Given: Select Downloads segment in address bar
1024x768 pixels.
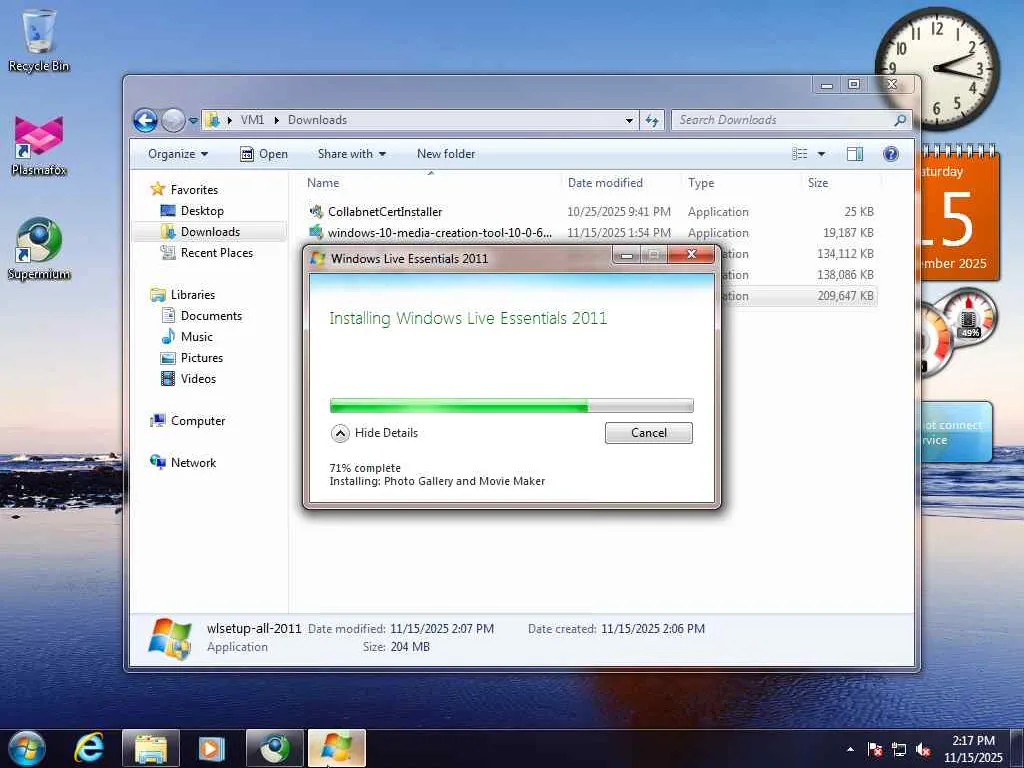Looking at the screenshot, I should click(x=317, y=120).
